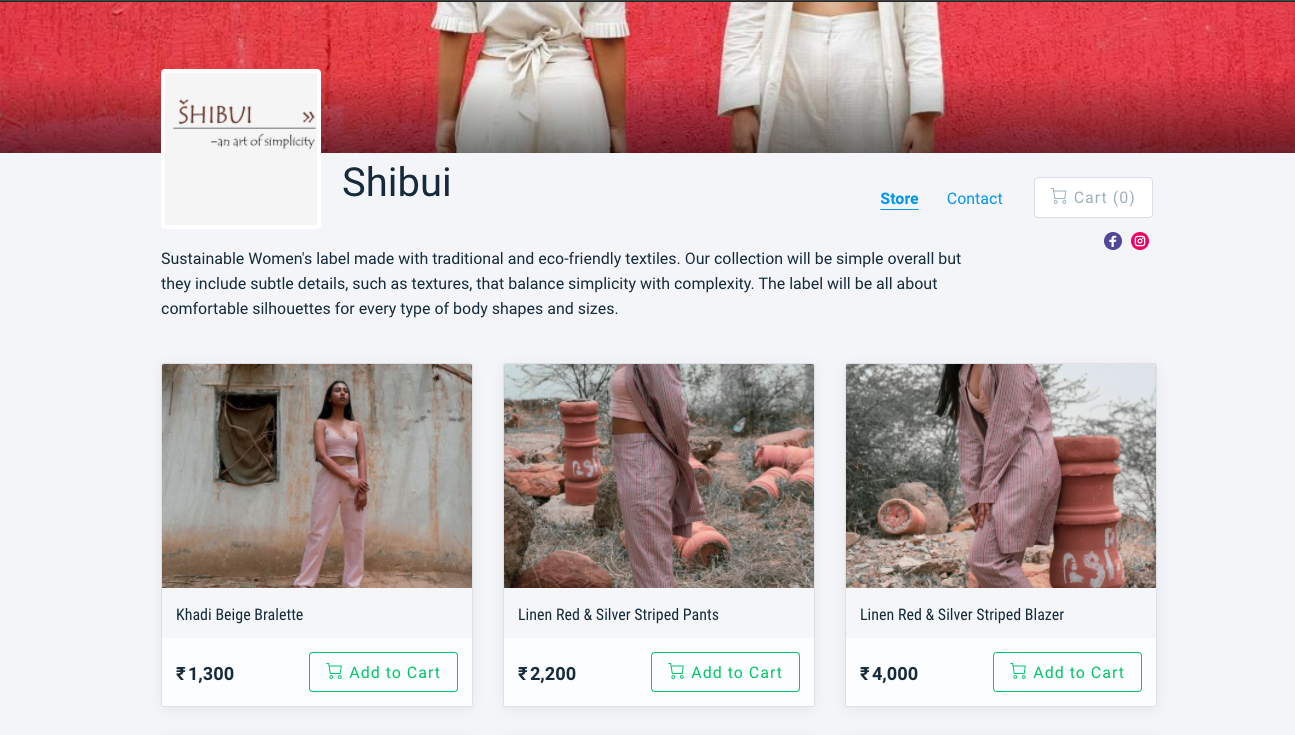Click the cart icon in the Cart button

[1059, 197]
